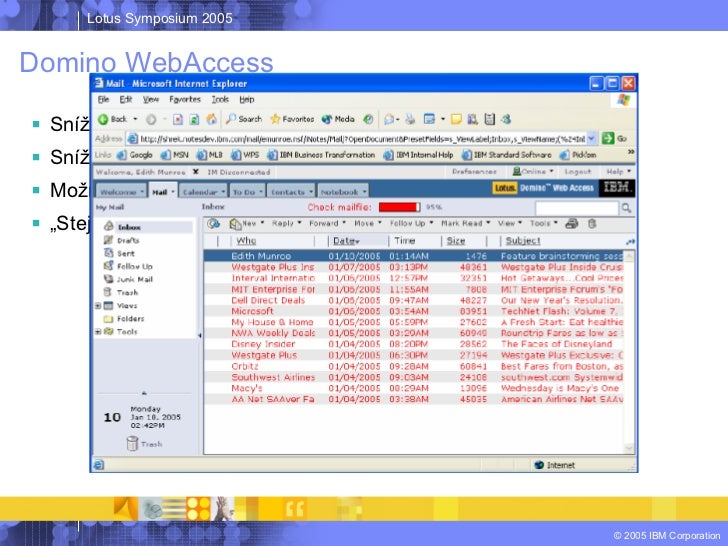Click the History icon after Media
The width and height of the screenshot is (728, 546).
(x=369, y=119)
